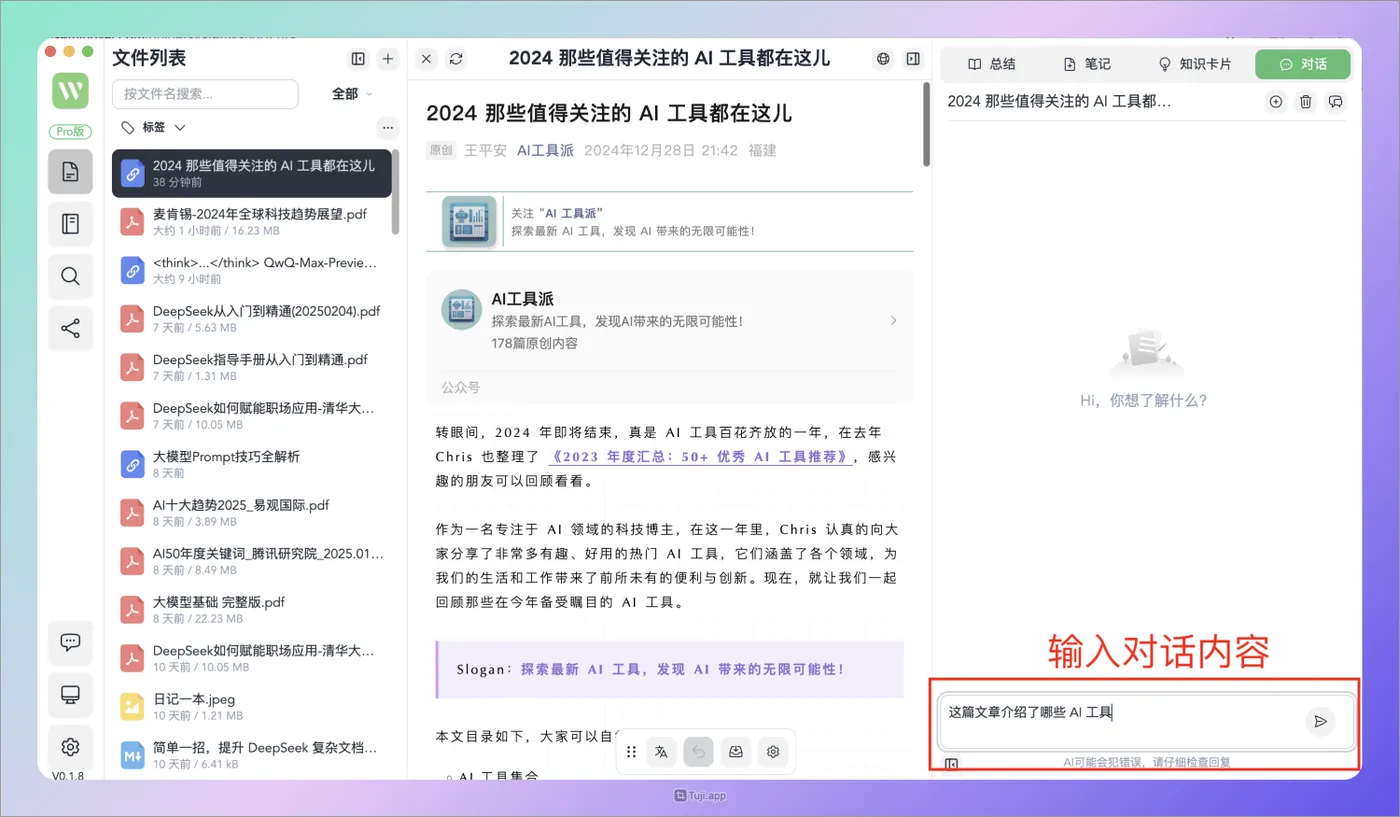Click the download tray icon in floating toolbar

735,752
